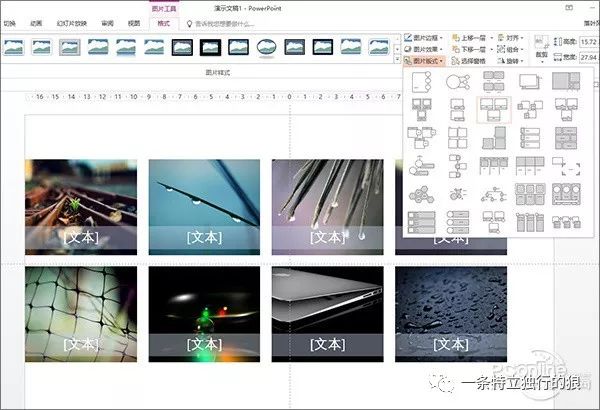
Task: Choose the first picture style in the gallery
Action: [13, 47]
